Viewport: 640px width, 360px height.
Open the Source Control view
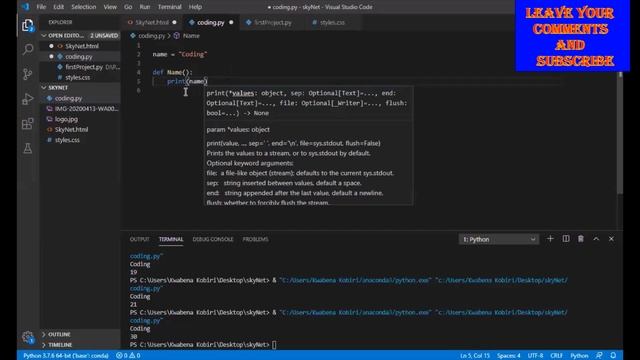click(x=27, y=74)
